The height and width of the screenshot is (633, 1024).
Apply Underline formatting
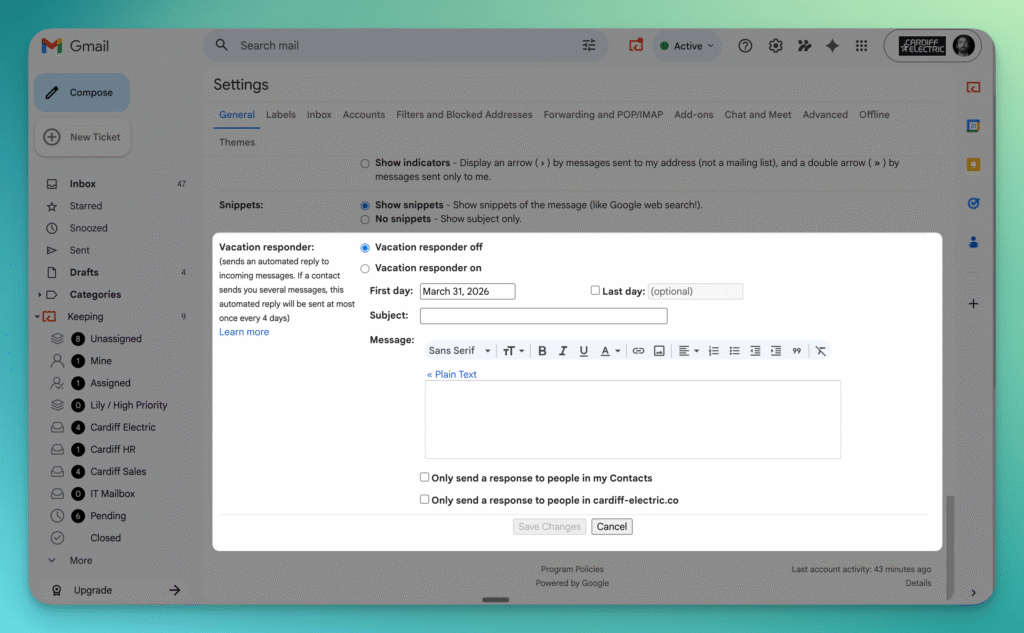coord(583,351)
